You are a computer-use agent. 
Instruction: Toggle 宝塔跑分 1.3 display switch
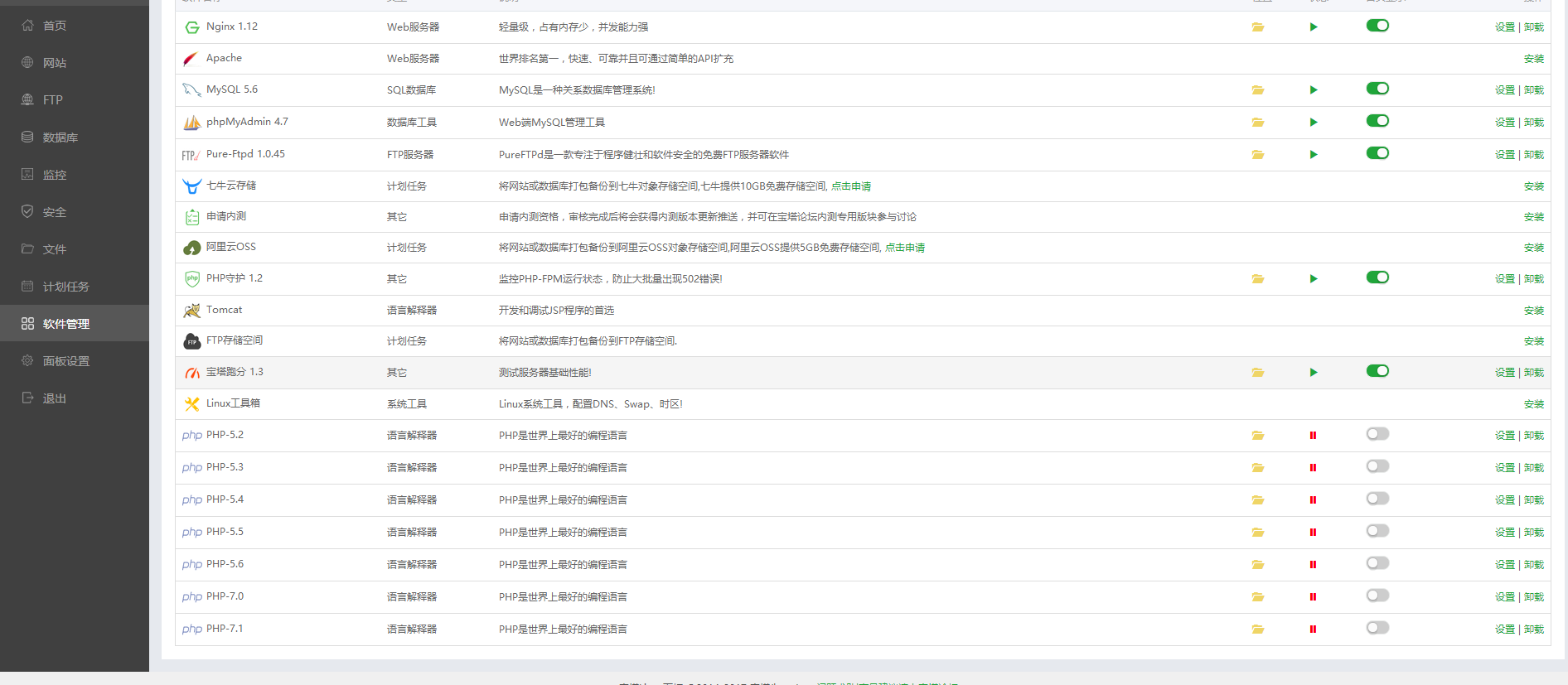point(1377,371)
